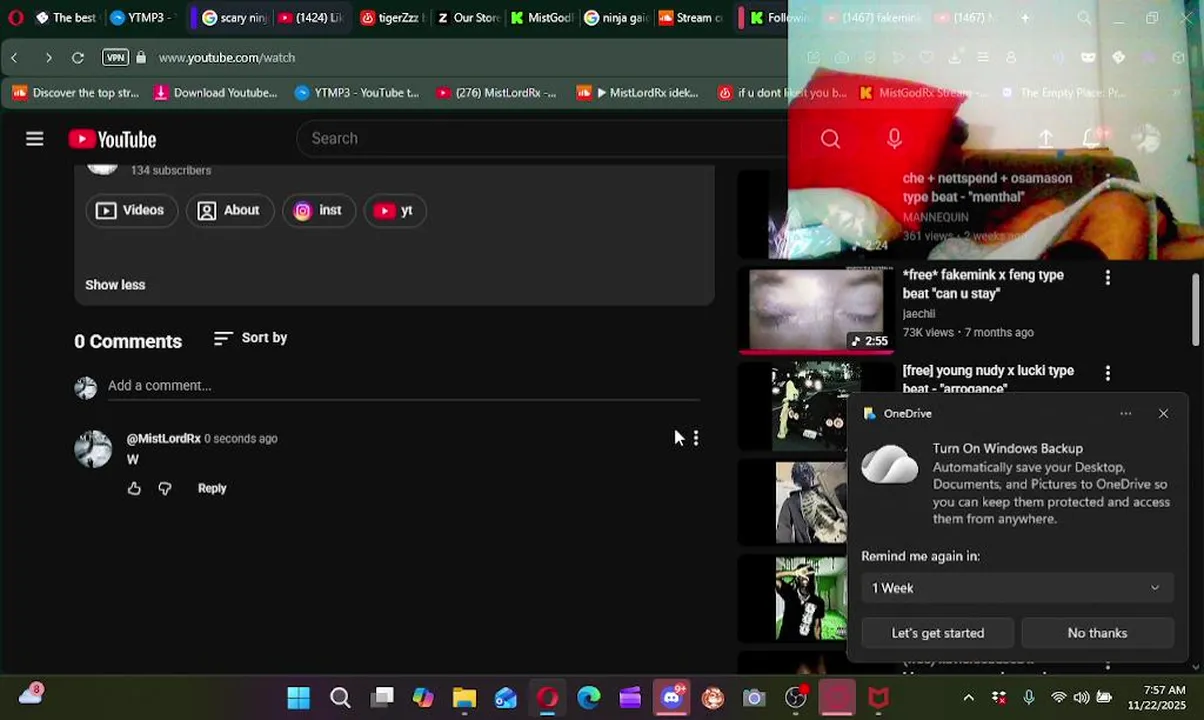Toggle the Opera VPN badge
The image size is (1204, 720).
[x=116, y=58]
